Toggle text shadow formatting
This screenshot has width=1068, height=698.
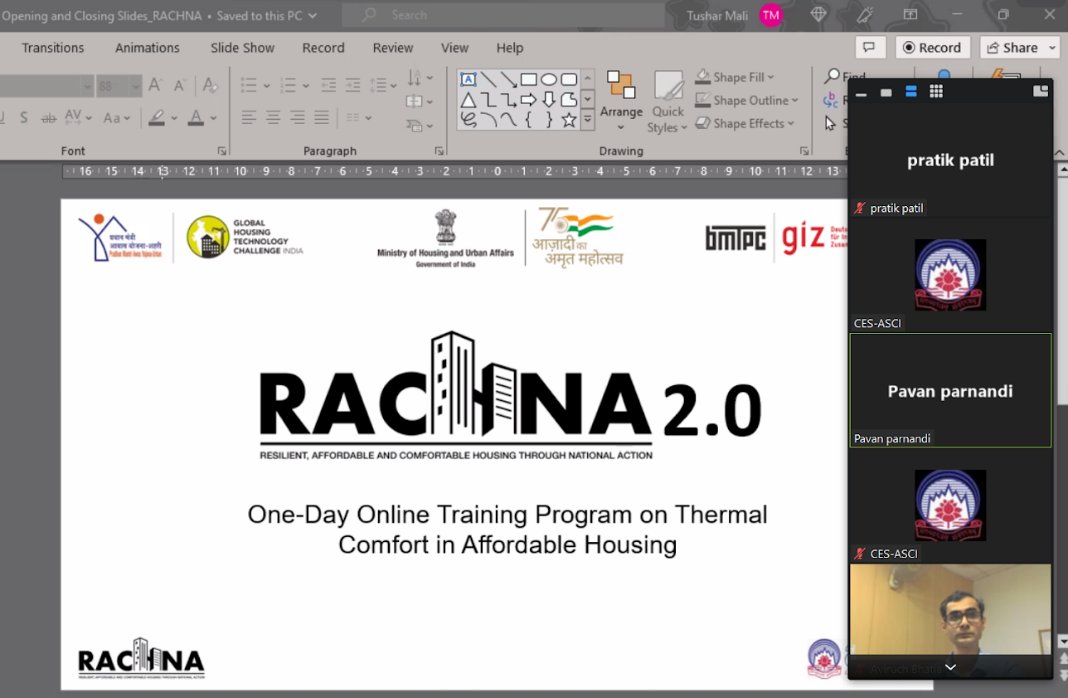(24, 118)
